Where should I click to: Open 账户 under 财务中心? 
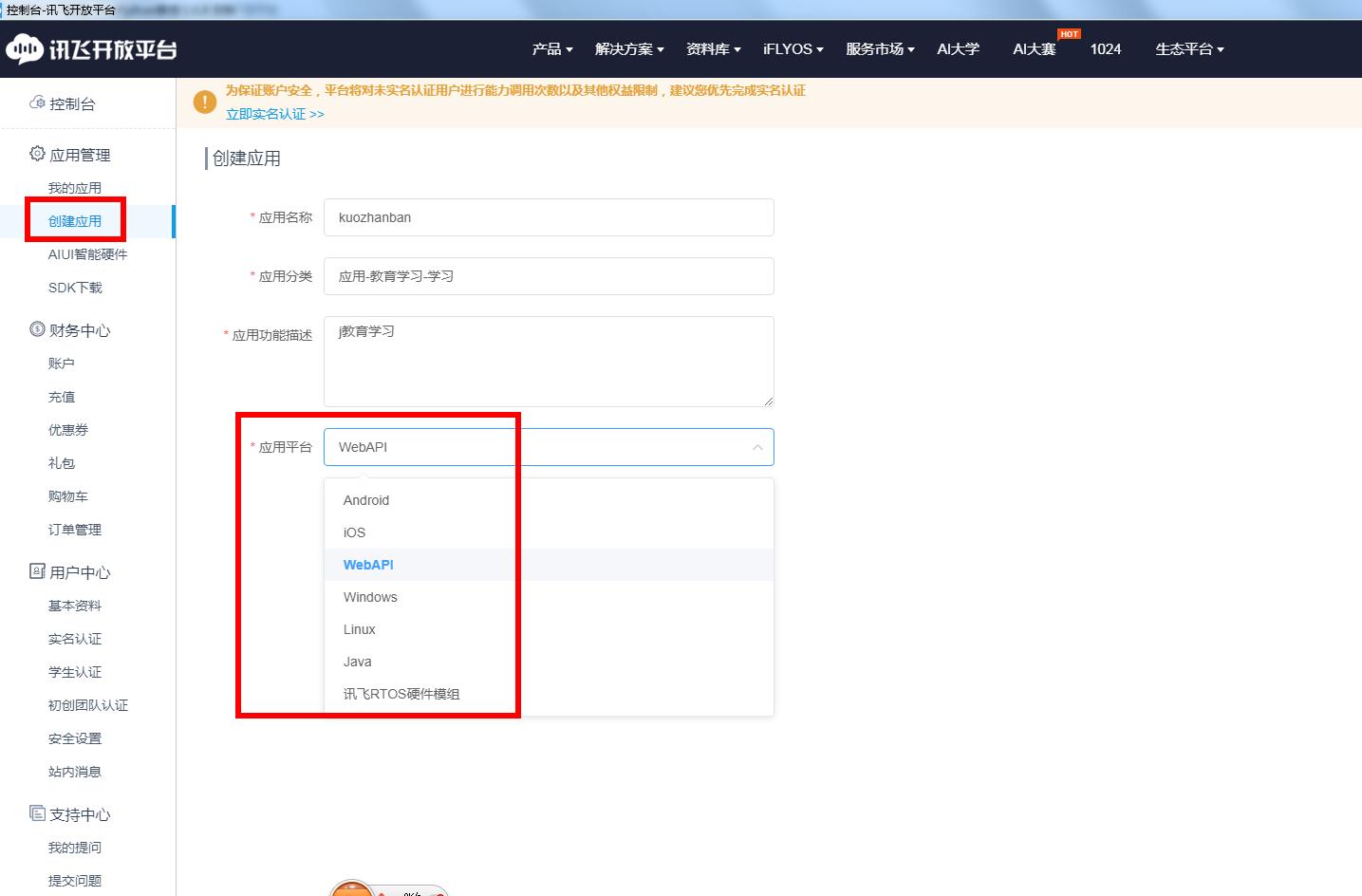[62, 364]
